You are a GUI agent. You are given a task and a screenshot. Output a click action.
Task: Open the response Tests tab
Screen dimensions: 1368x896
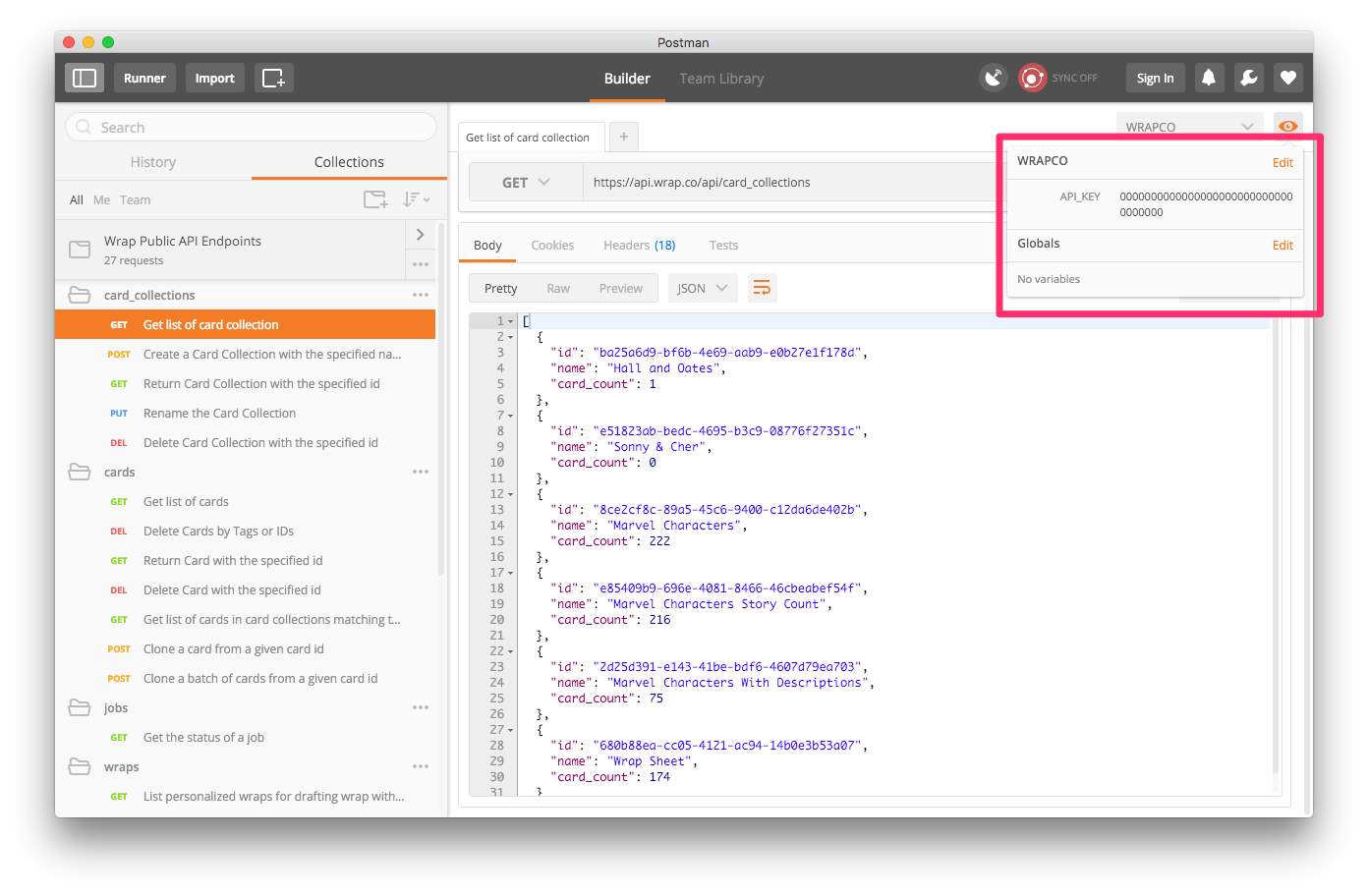point(723,246)
